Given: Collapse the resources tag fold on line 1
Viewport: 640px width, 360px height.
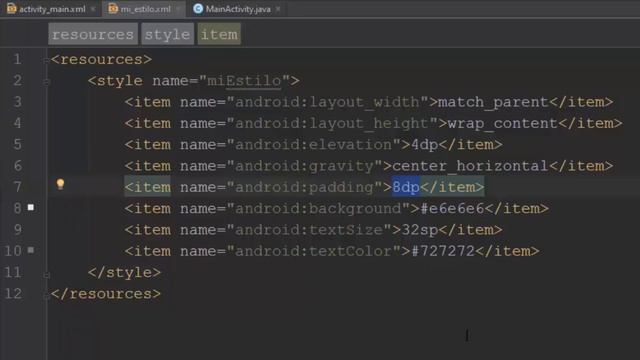Looking at the screenshot, I should pyautogui.click(x=46, y=60).
